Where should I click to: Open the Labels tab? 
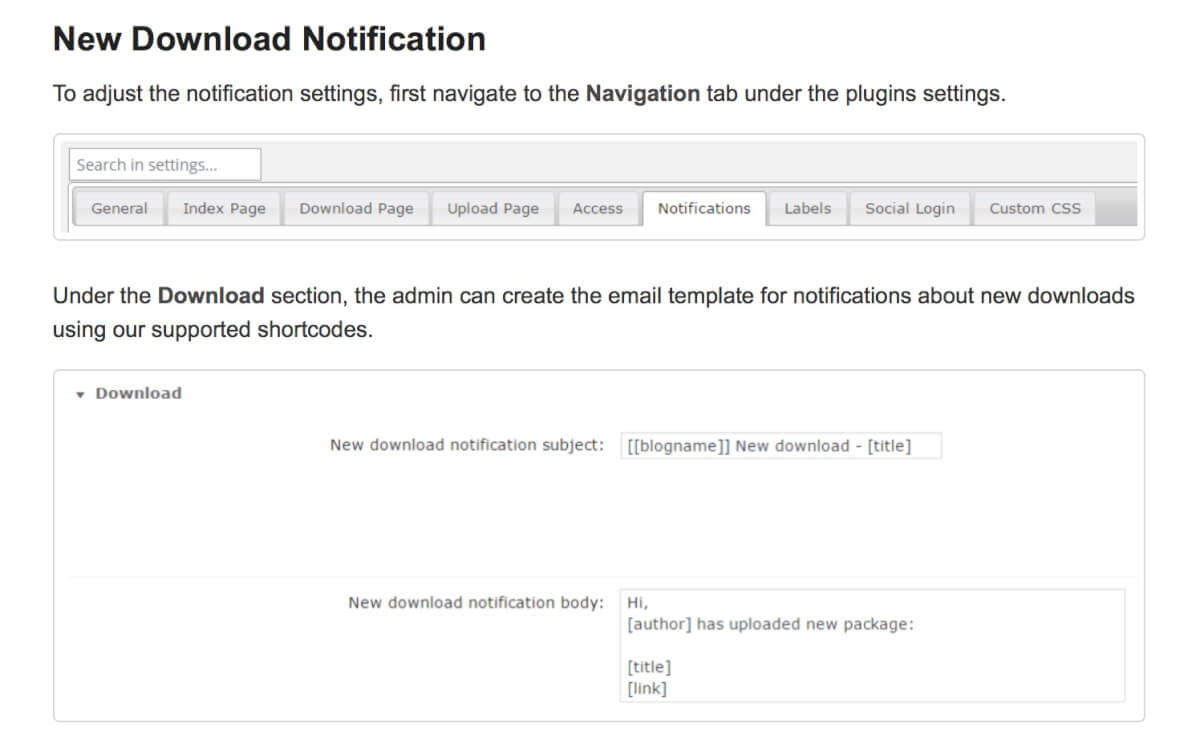click(807, 208)
